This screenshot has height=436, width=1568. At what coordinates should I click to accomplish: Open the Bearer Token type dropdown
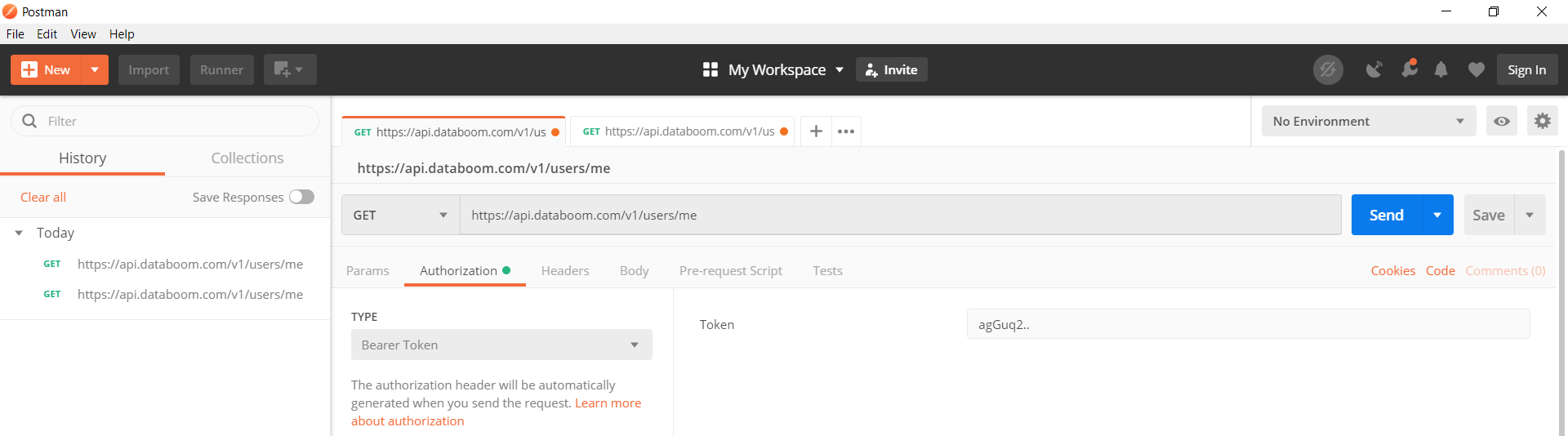point(501,345)
